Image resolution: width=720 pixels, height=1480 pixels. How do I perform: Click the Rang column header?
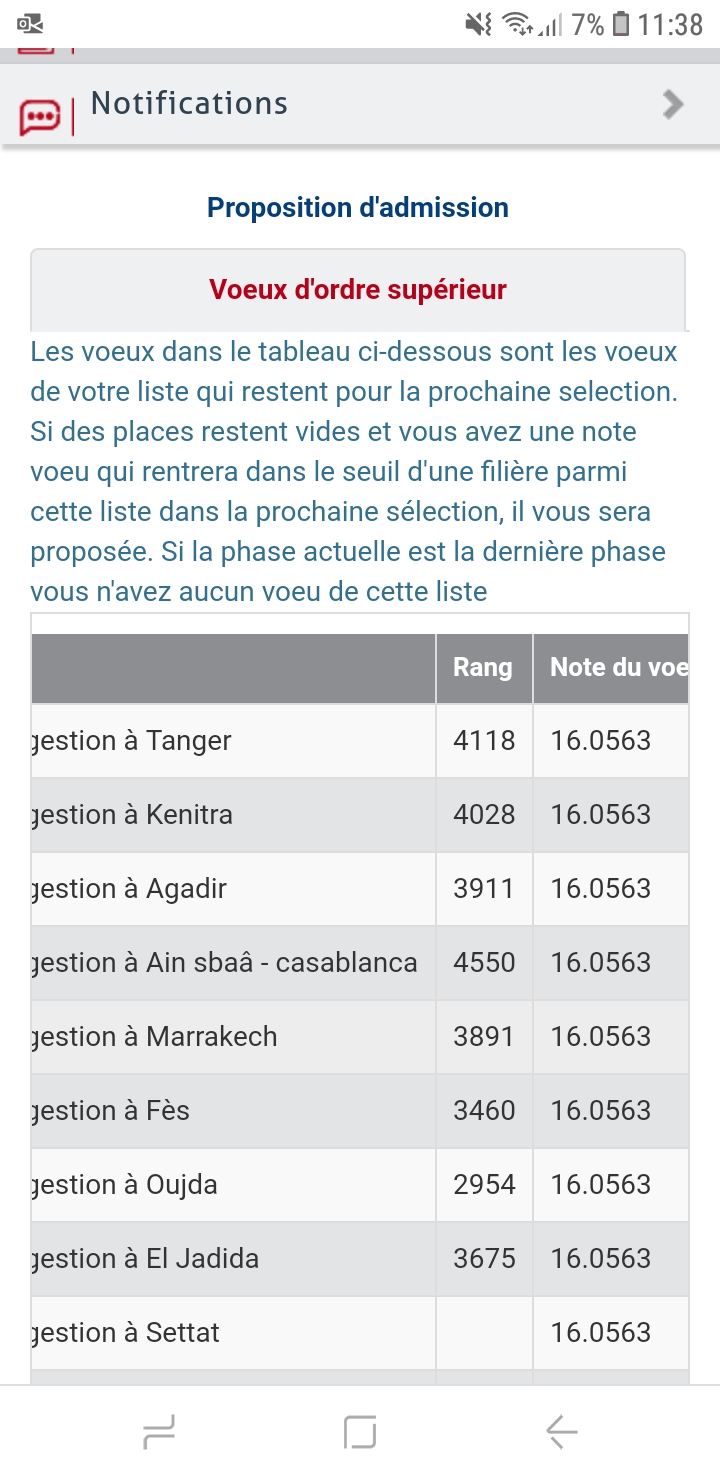483,668
